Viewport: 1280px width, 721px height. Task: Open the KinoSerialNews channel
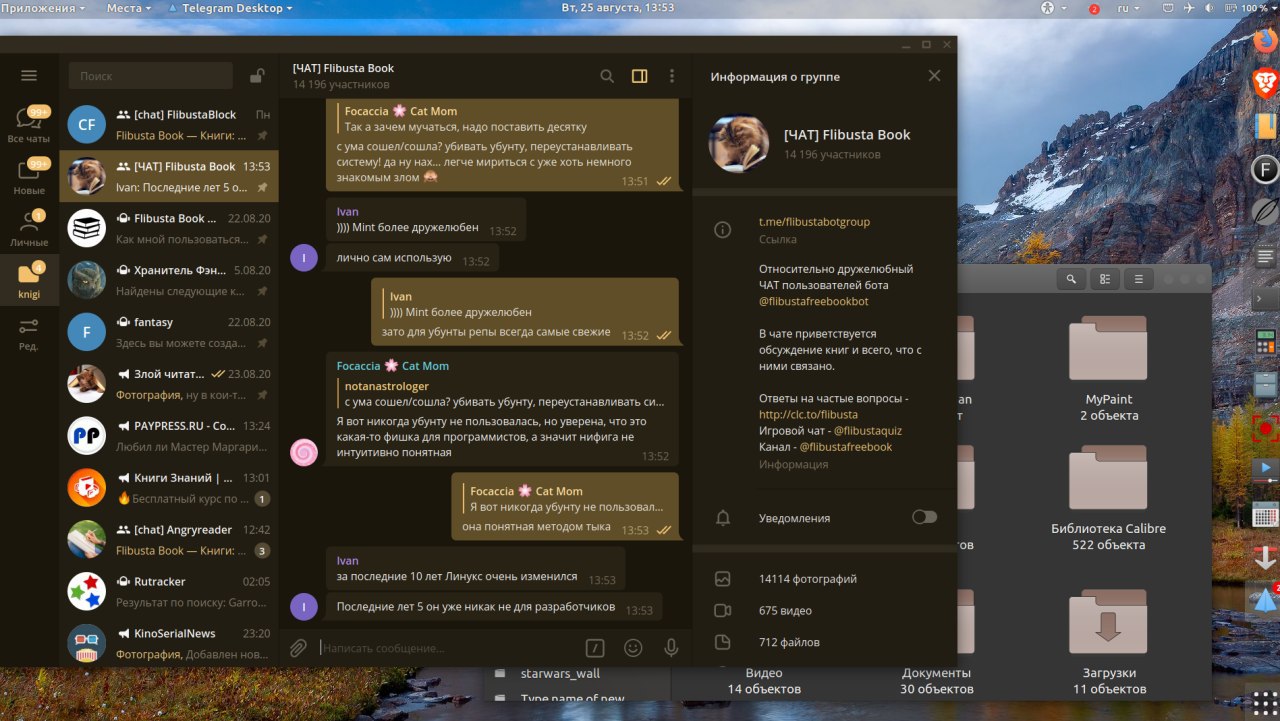pos(169,643)
